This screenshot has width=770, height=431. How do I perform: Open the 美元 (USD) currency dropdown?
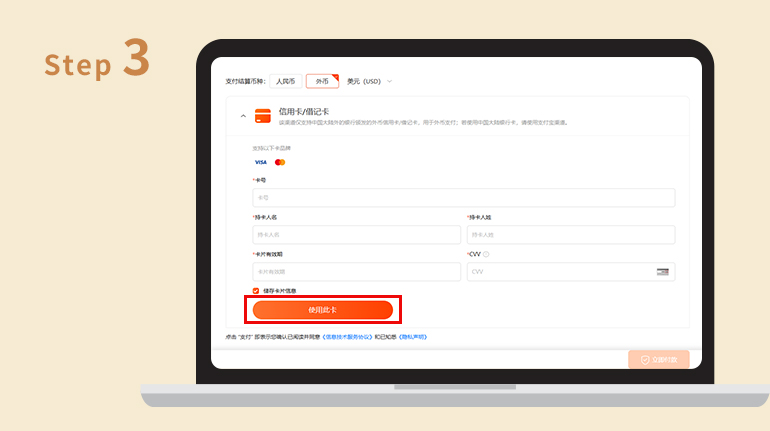370,81
